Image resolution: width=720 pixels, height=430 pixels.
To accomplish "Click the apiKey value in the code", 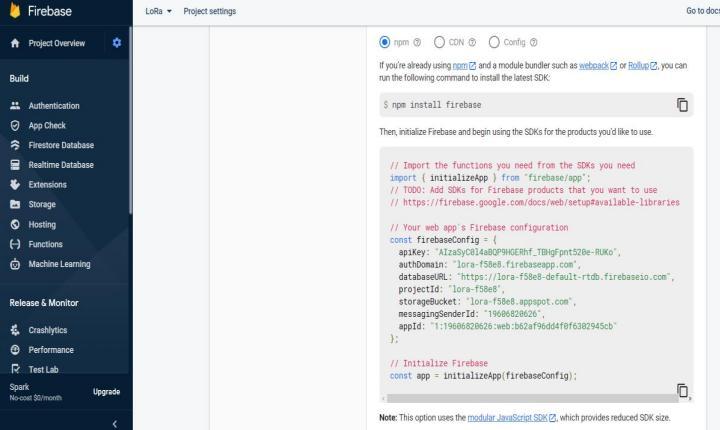I will click(x=527, y=252).
